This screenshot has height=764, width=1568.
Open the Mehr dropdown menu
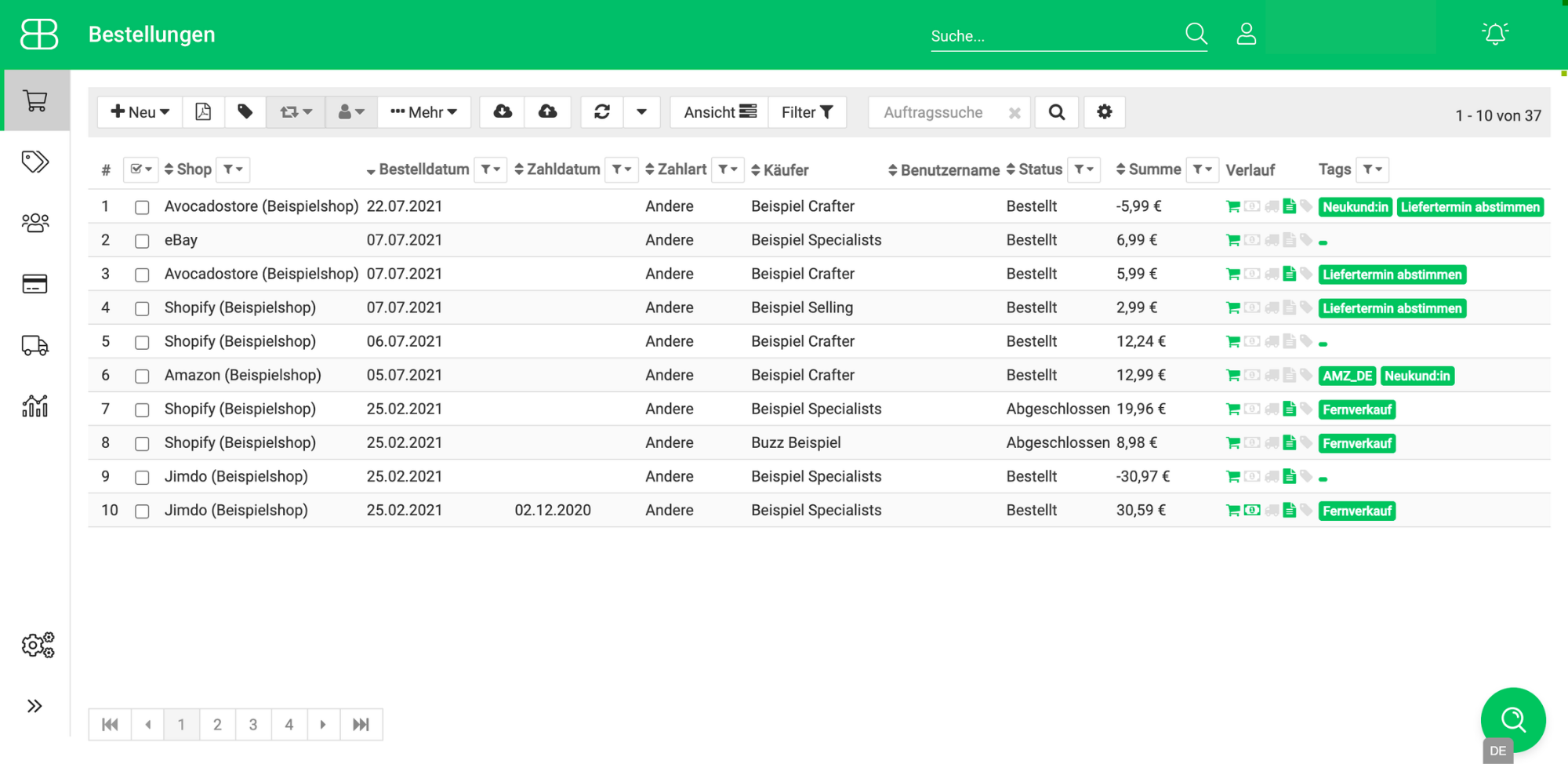pos(424,112)
